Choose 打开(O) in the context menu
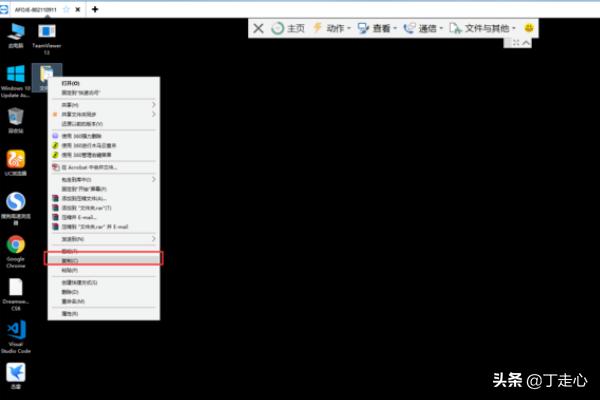Image resolution: width=600 pixels, height=400 pixels. click(71, 83)
